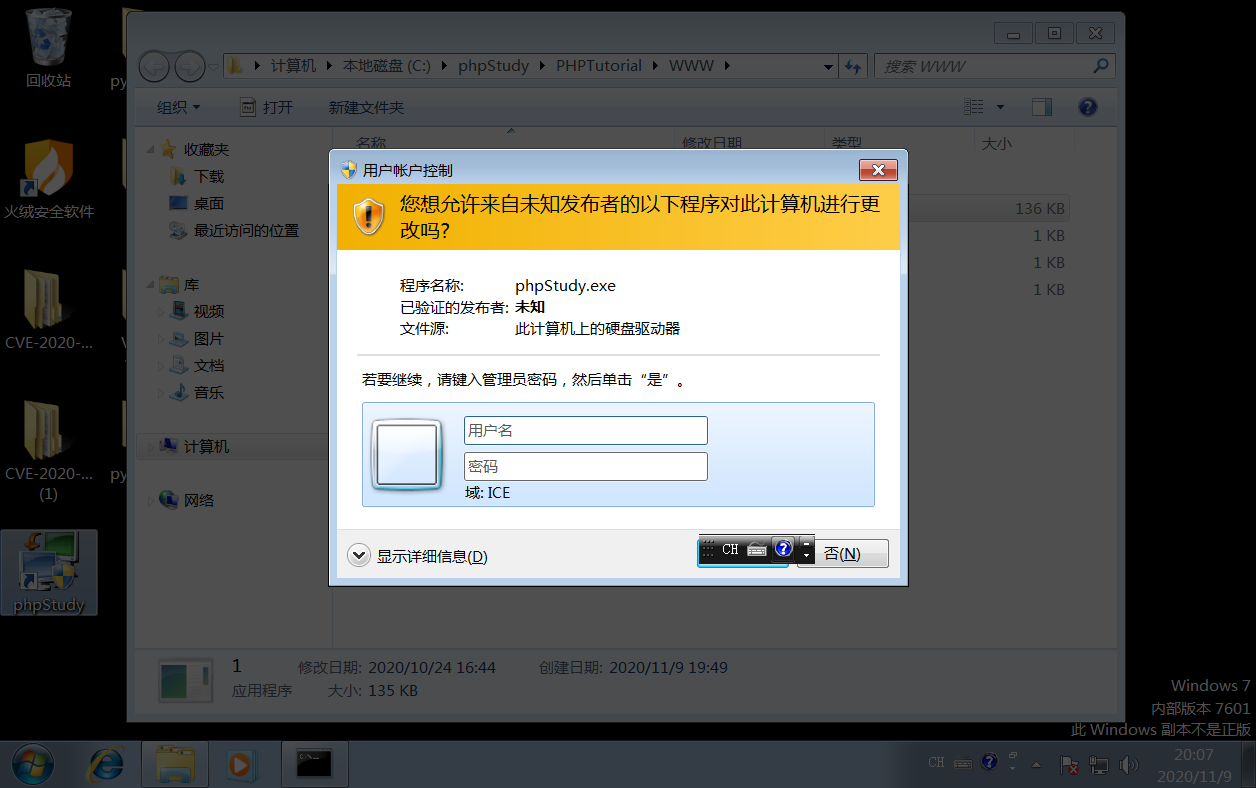1256x788 pixels.
Task: Select 本地磁盘 (C:) in the address bar
Action: pyautogui.click(x=387, y=66)
